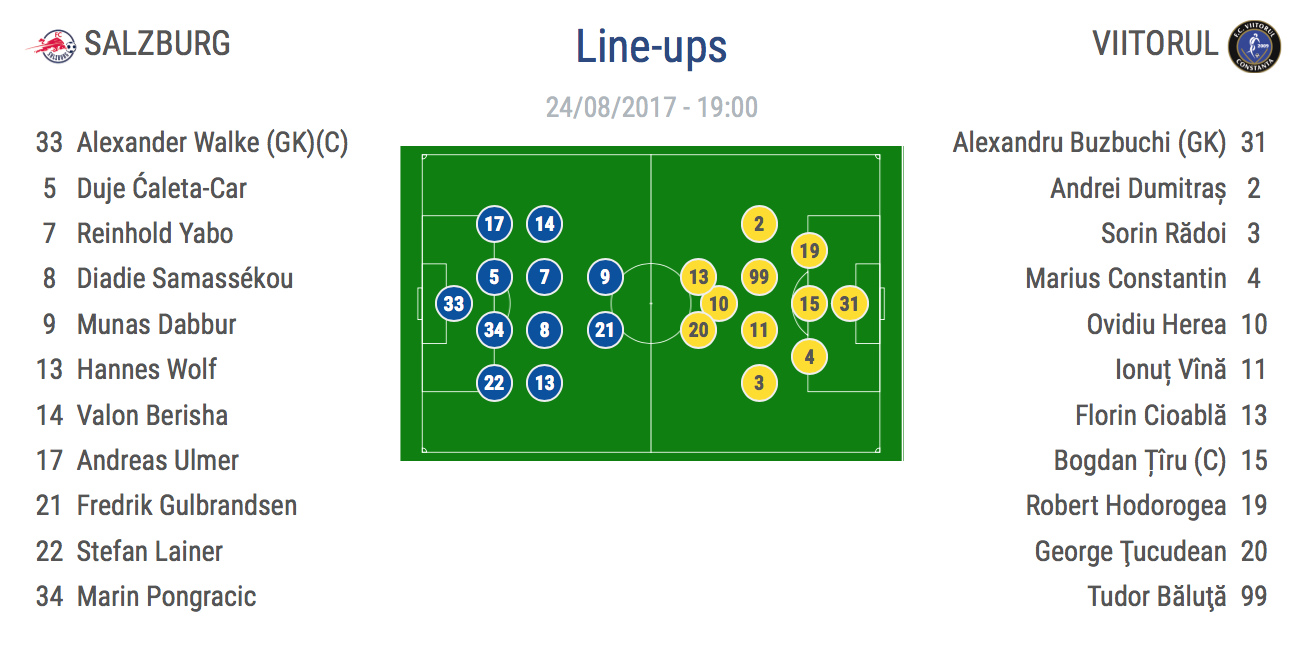Click blue player marker number 22

click(x=494, y=382)
